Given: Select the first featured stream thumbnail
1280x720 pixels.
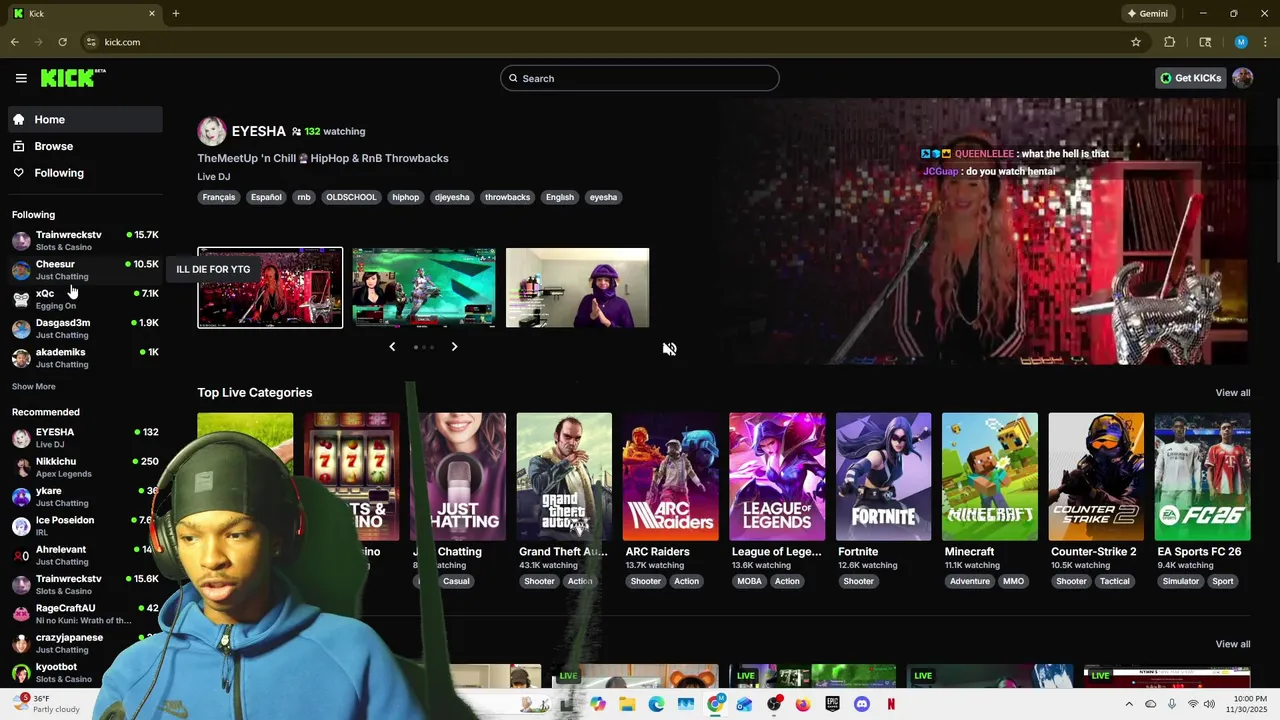Looking at the screenshot, I should [270, 288].
